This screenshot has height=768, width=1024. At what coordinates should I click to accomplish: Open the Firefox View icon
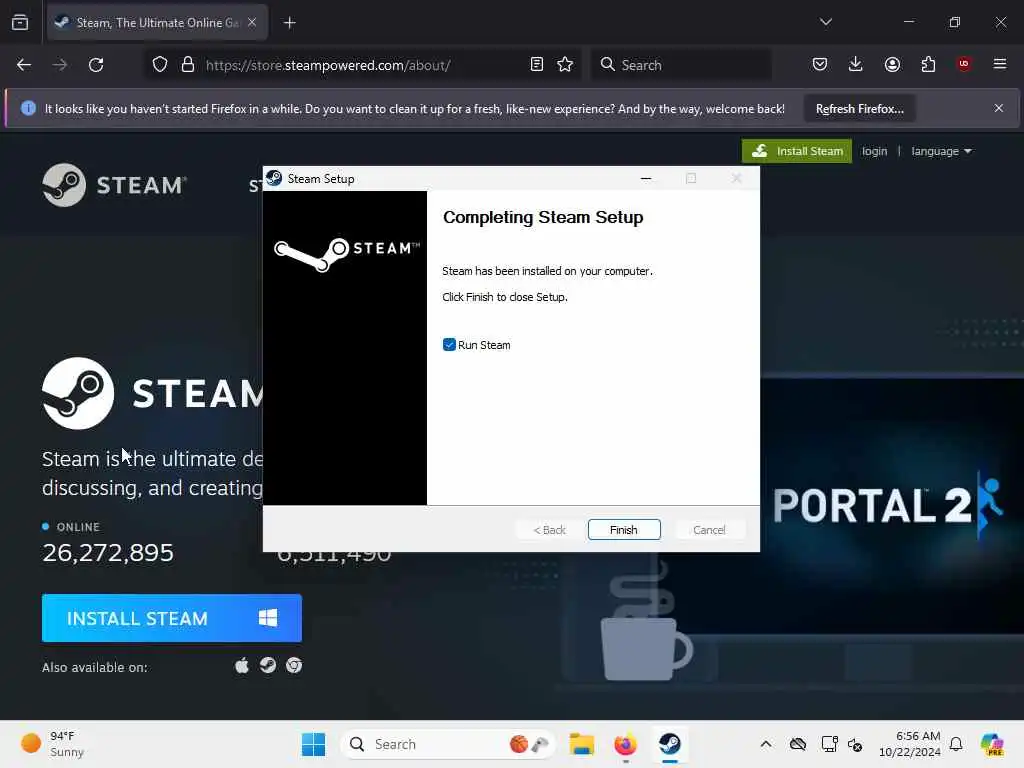[x=20, y=23]
